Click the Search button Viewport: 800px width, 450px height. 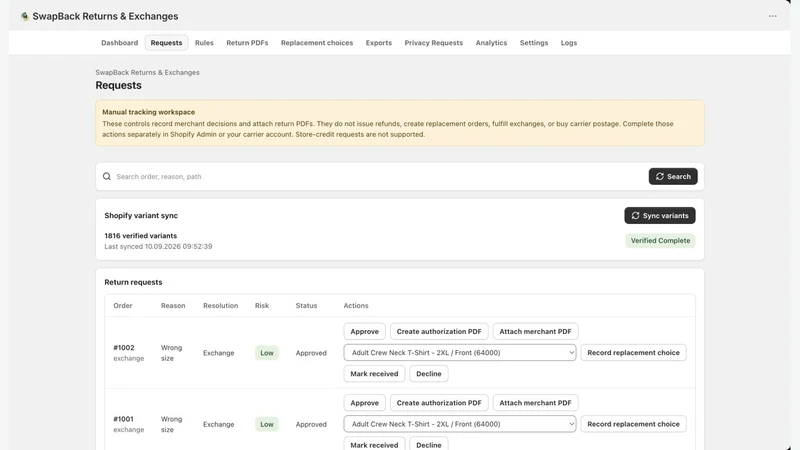673,177
